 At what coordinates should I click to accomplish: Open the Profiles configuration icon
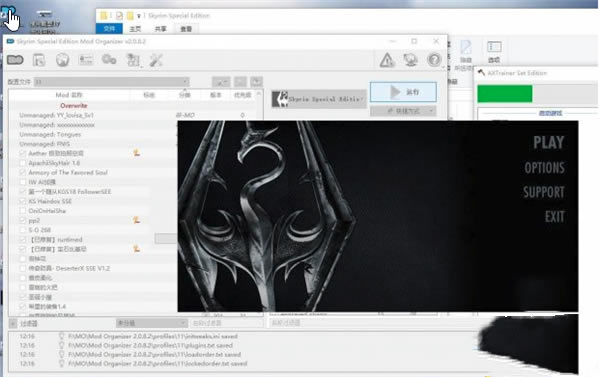[86, 60]
